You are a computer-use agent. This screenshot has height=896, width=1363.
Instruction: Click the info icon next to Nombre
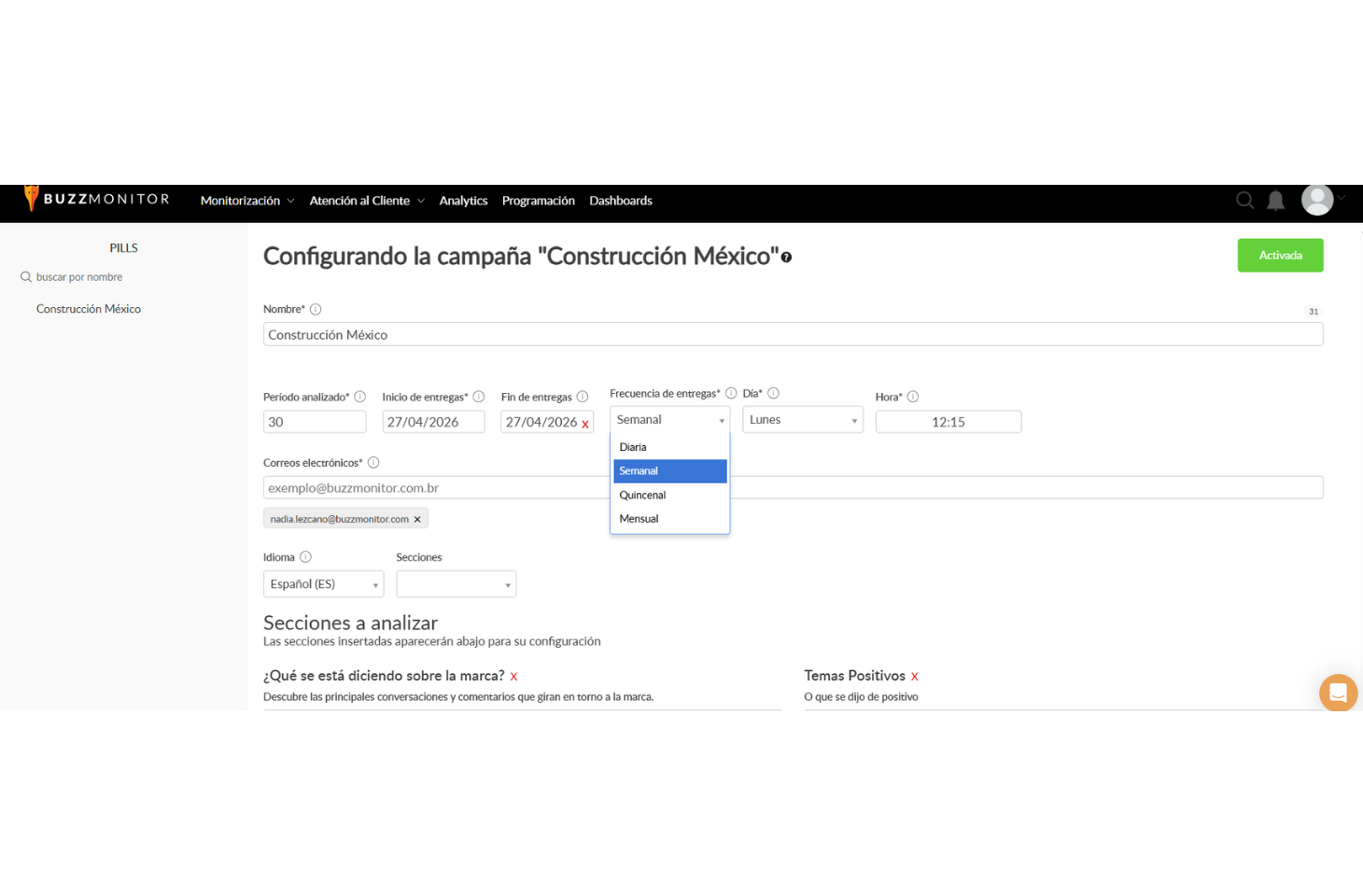[316, 309]
